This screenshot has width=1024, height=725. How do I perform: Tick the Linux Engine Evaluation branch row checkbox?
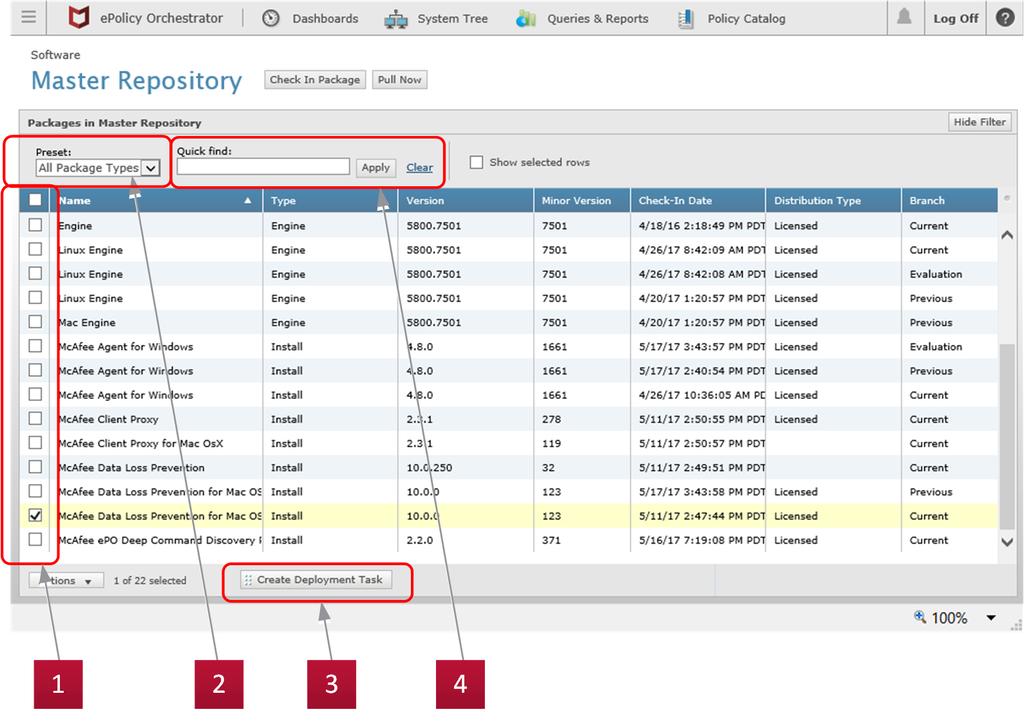click(x=35, y=273)
